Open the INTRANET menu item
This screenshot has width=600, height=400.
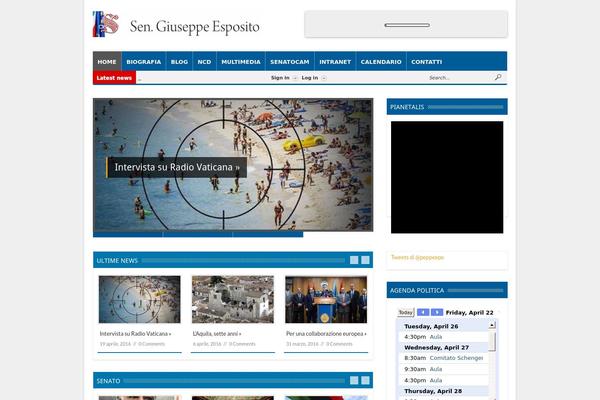[x=335, y=61]
